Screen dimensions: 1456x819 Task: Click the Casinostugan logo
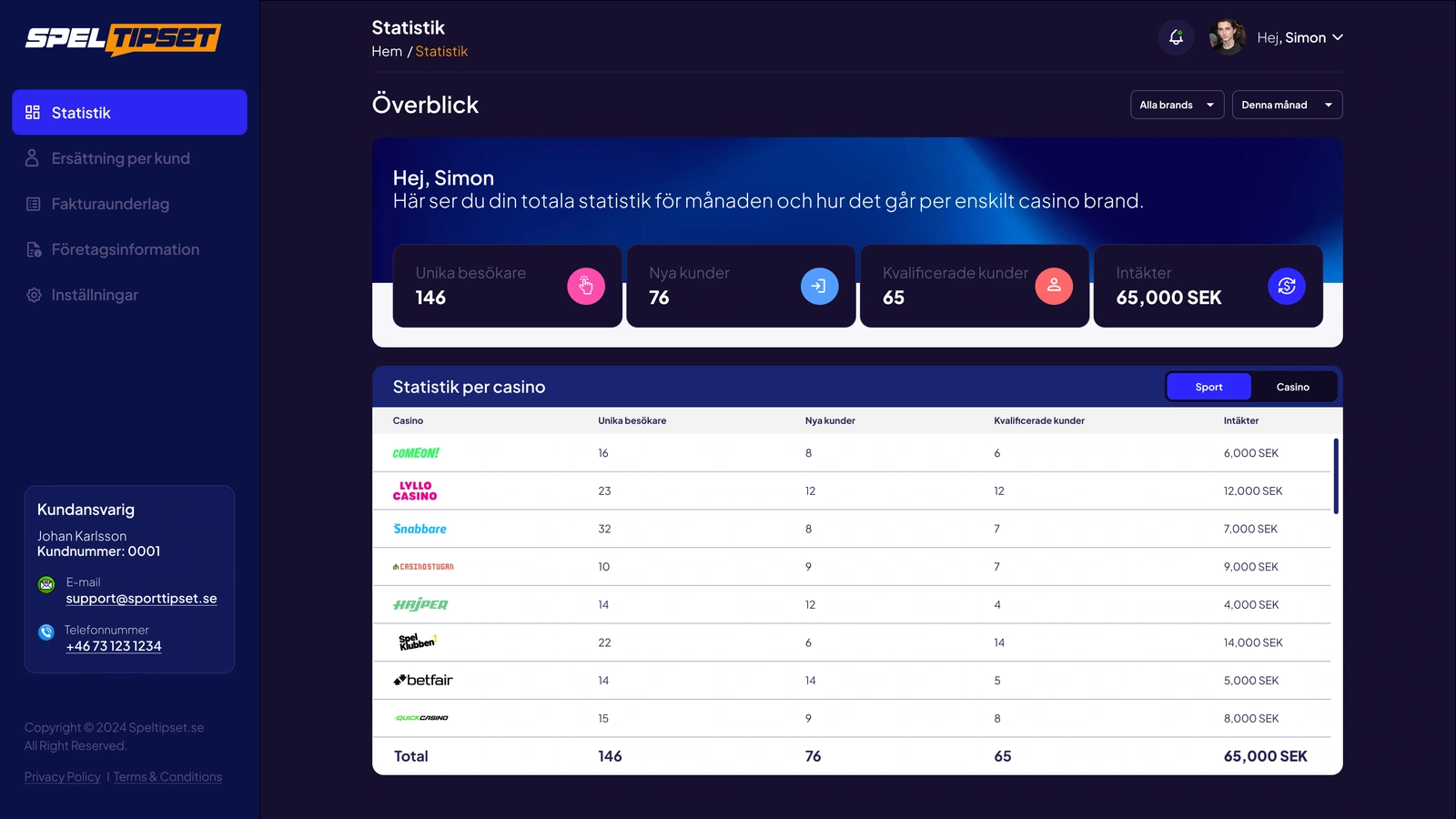[x=423, y=566]
